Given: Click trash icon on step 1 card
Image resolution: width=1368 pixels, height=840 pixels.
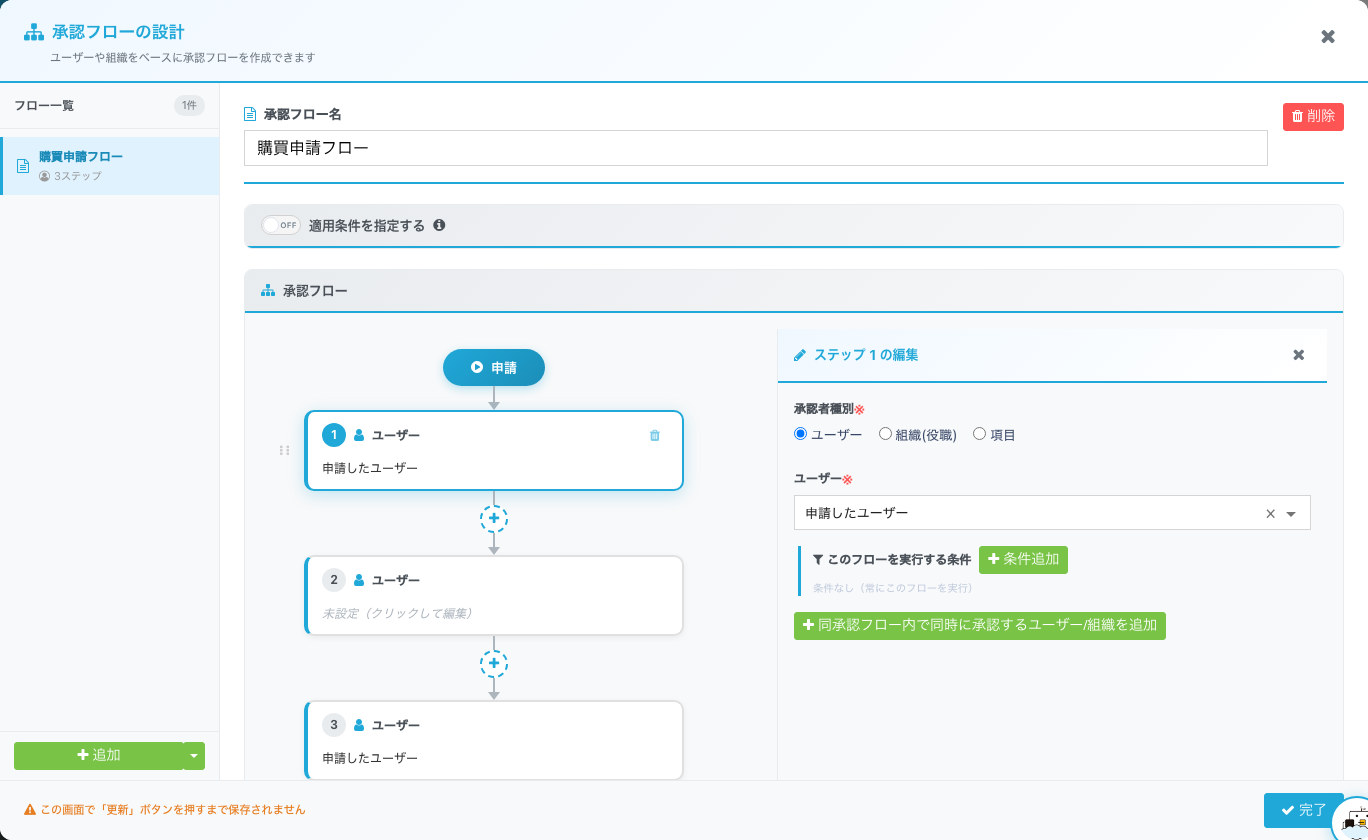Looking at the screenshot, I should (655, 435).
